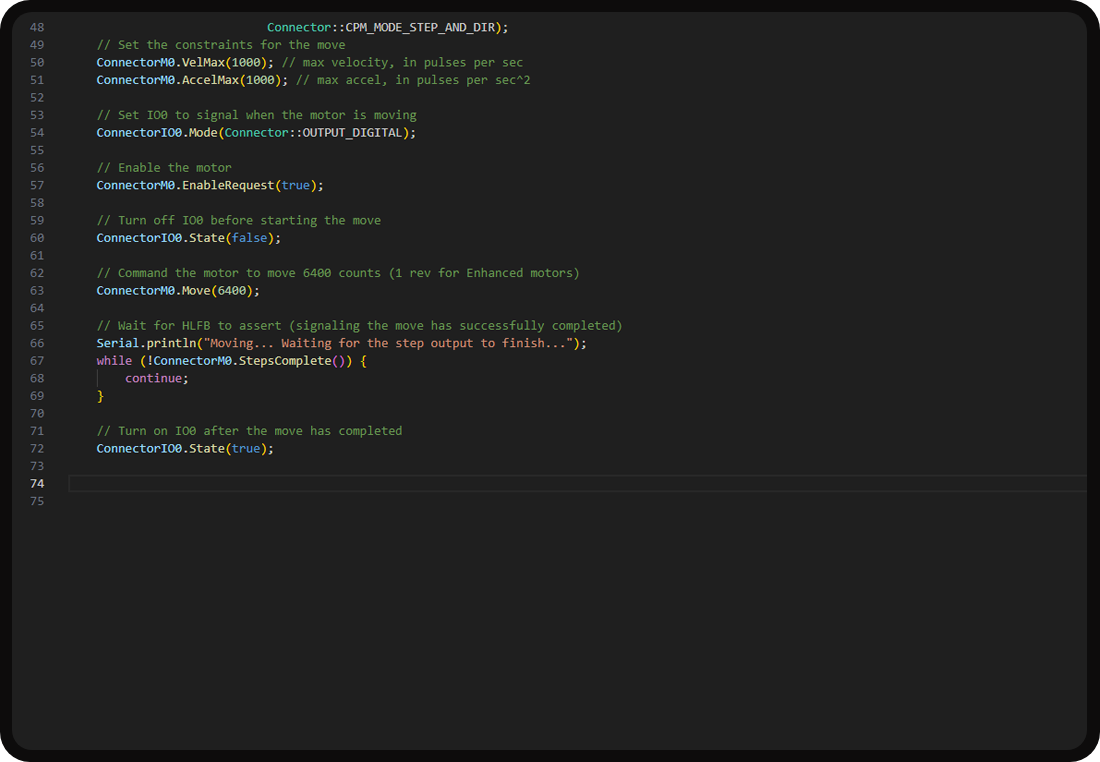Click line number 48 in the gutter
This screenshot has width=1100, height=762.
click(37, 27)
